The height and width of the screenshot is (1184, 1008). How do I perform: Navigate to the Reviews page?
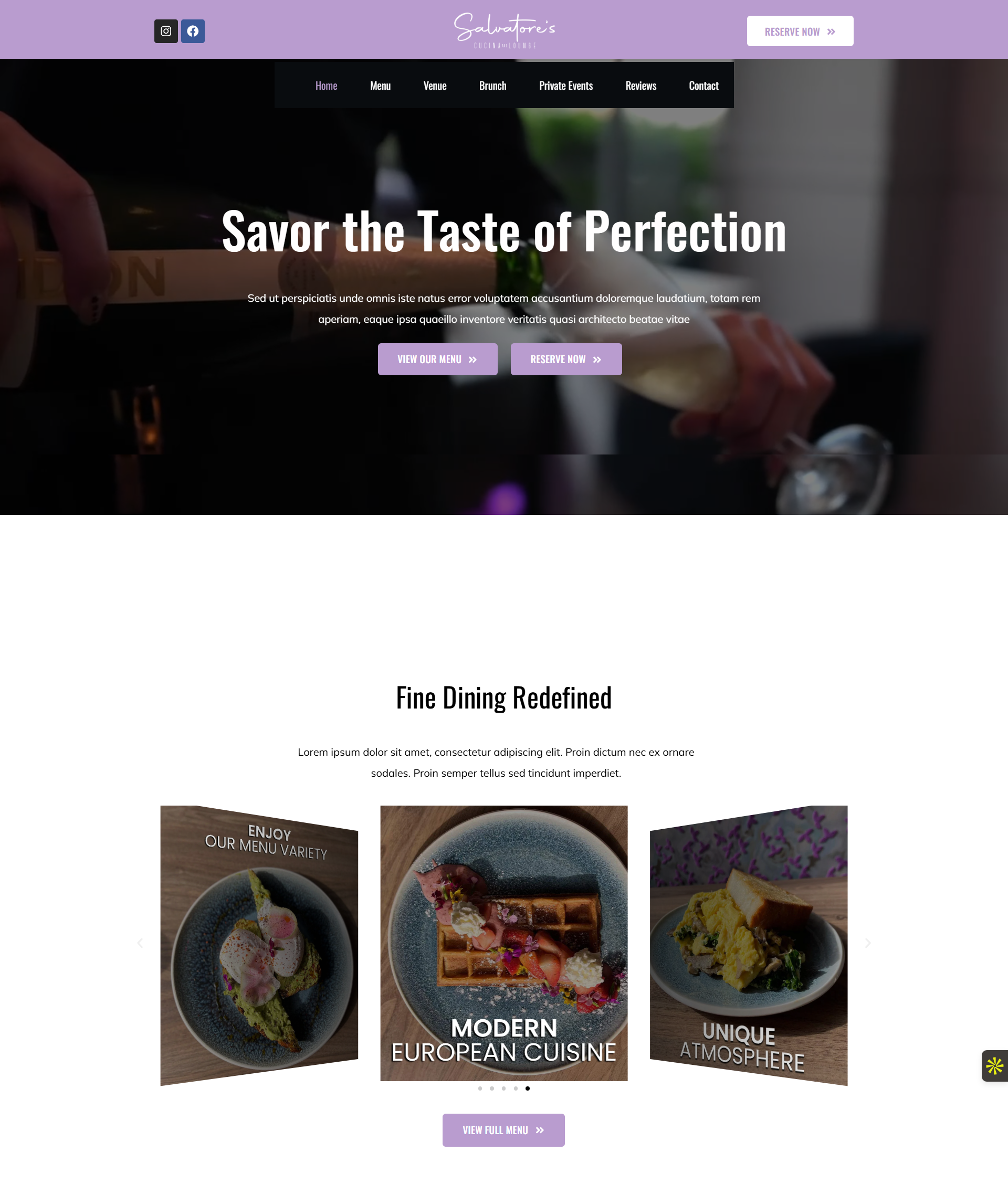pyautogui.click(x=640, y=86)
